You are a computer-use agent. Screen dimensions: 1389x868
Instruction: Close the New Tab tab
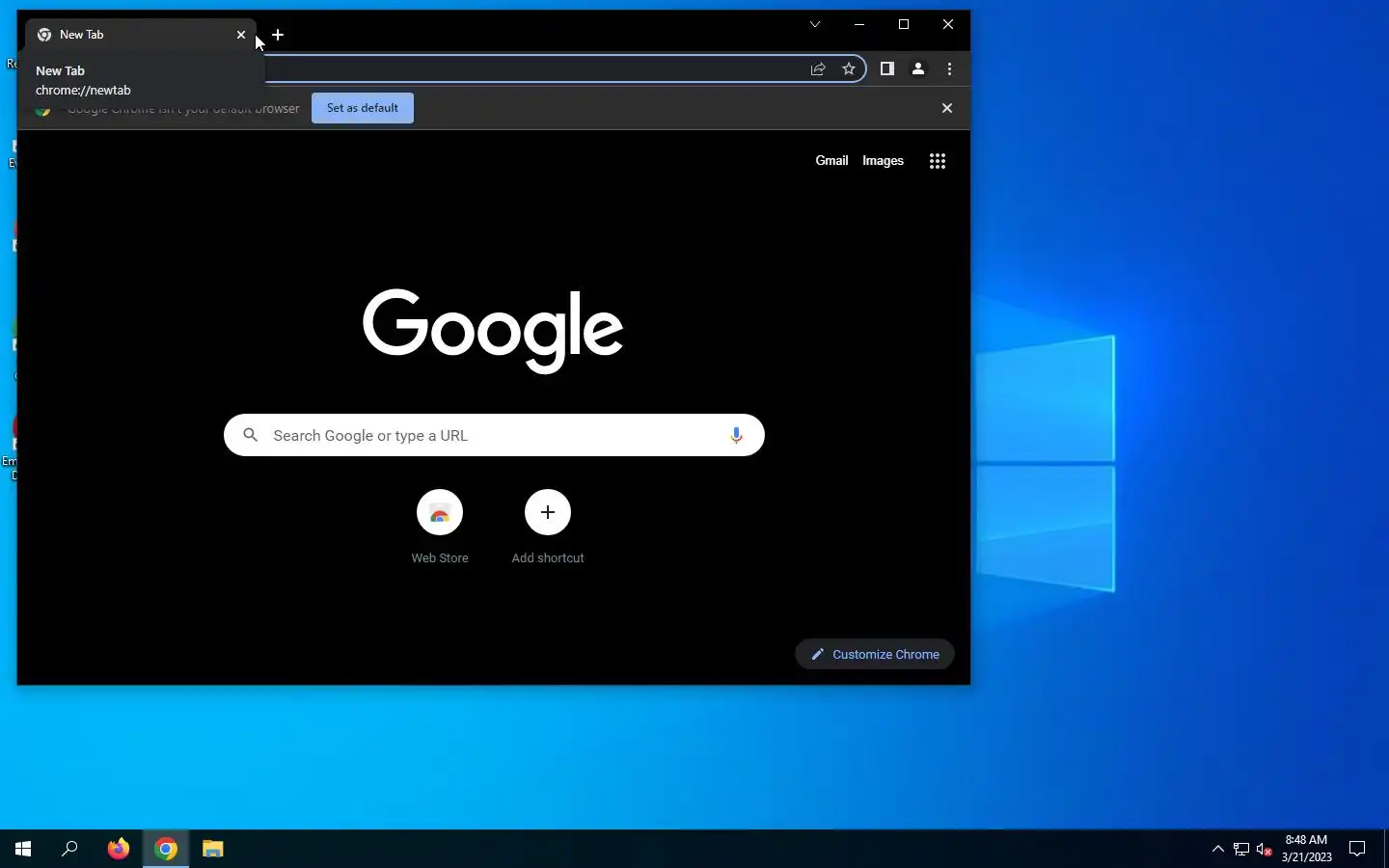click(241, 35)
